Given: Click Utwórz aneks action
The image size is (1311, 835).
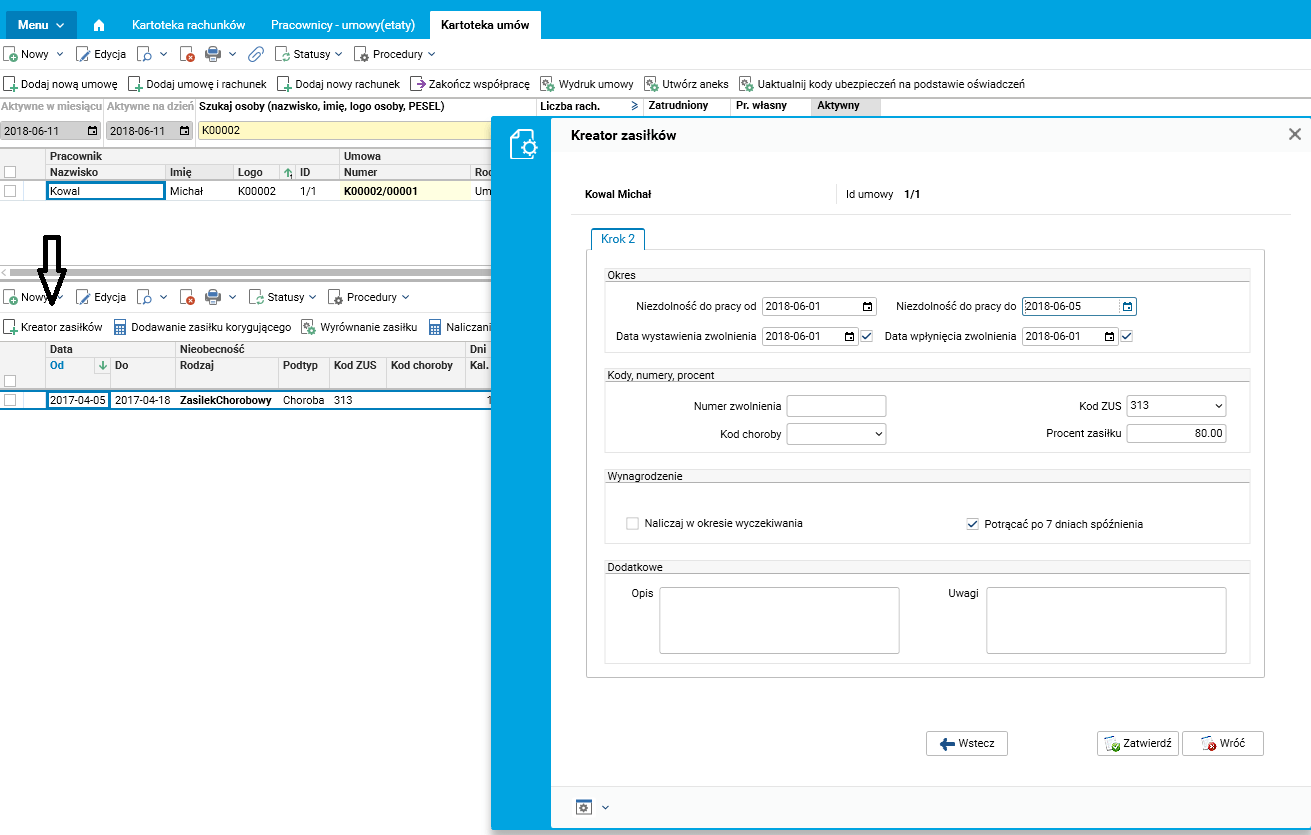Looking at the screenshot, I should (687, 84).
